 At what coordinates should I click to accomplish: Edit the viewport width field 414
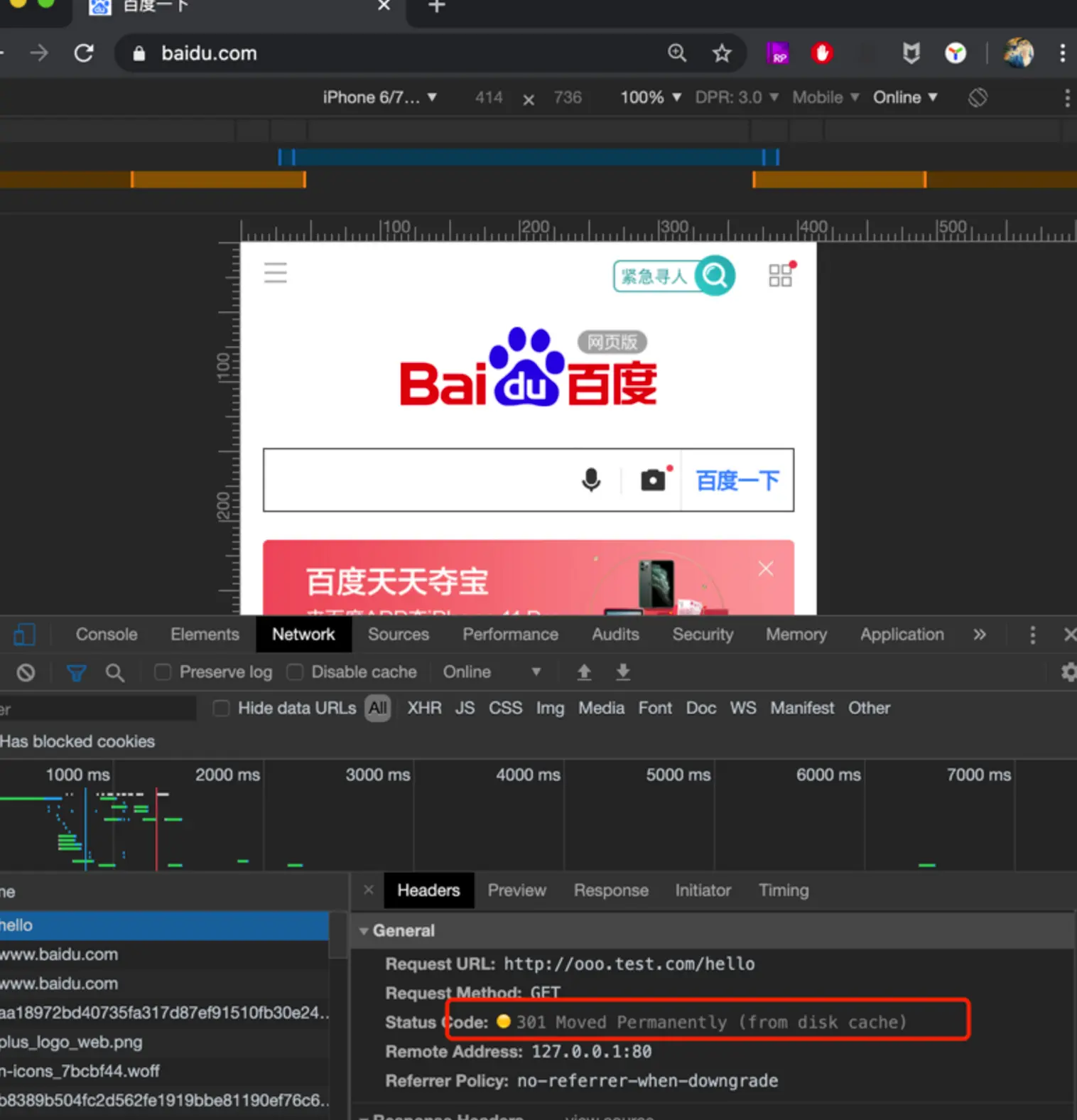click(x=489, y=97)
